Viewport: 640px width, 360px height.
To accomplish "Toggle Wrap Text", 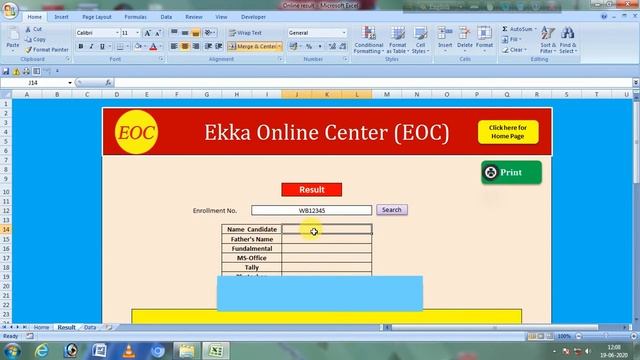I will pos(245,33).
